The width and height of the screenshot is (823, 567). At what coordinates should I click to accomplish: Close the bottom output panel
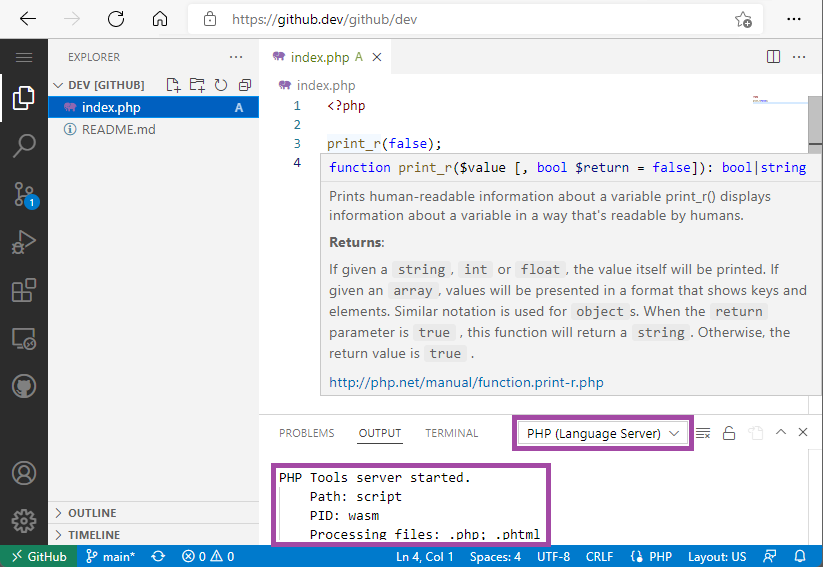click(803, 432)
